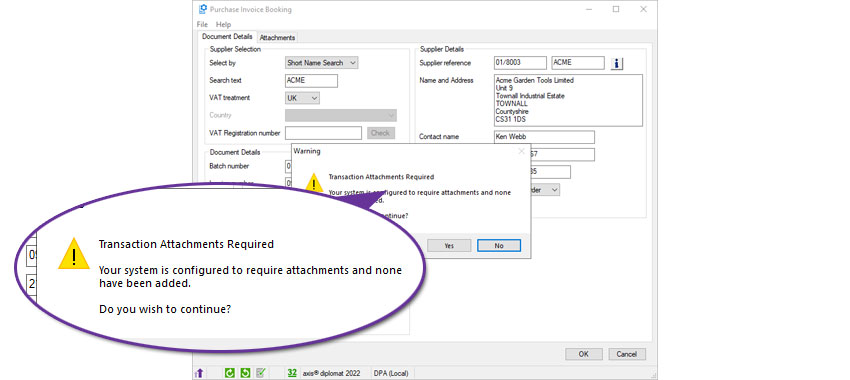The image size is (850, 380).
Task: Click the grey checkmark status icon
Action: point(261,373)
